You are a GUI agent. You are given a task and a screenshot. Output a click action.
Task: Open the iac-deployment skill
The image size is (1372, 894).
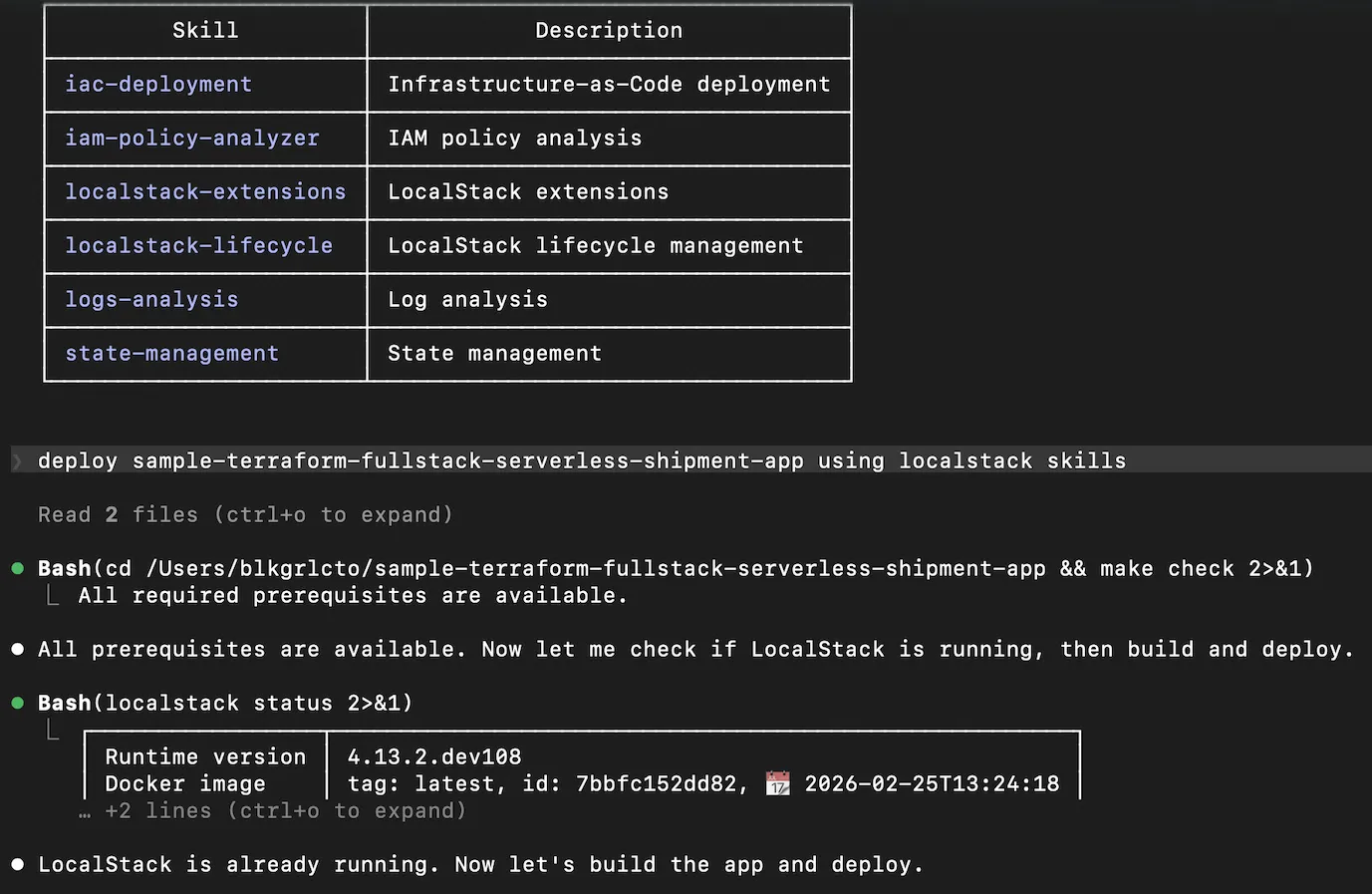(x=158, y=85)
